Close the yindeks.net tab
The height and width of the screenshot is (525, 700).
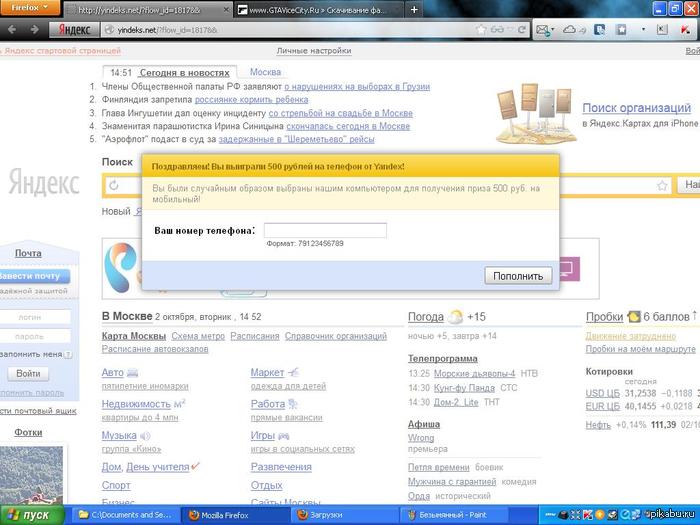pyautogui.click(x=226, y=9)
